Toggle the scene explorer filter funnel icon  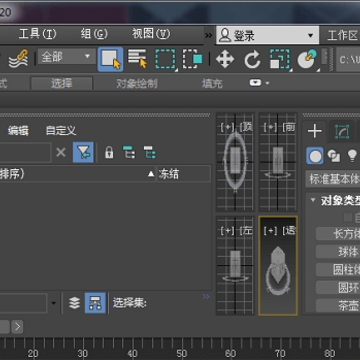[83, 153]
